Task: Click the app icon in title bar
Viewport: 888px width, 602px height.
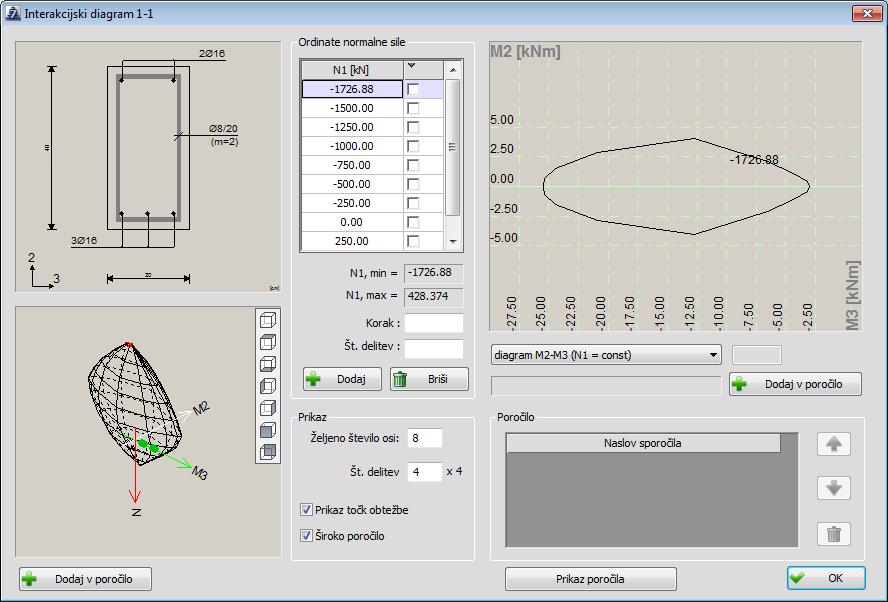Action: click(x=13, y=13)
